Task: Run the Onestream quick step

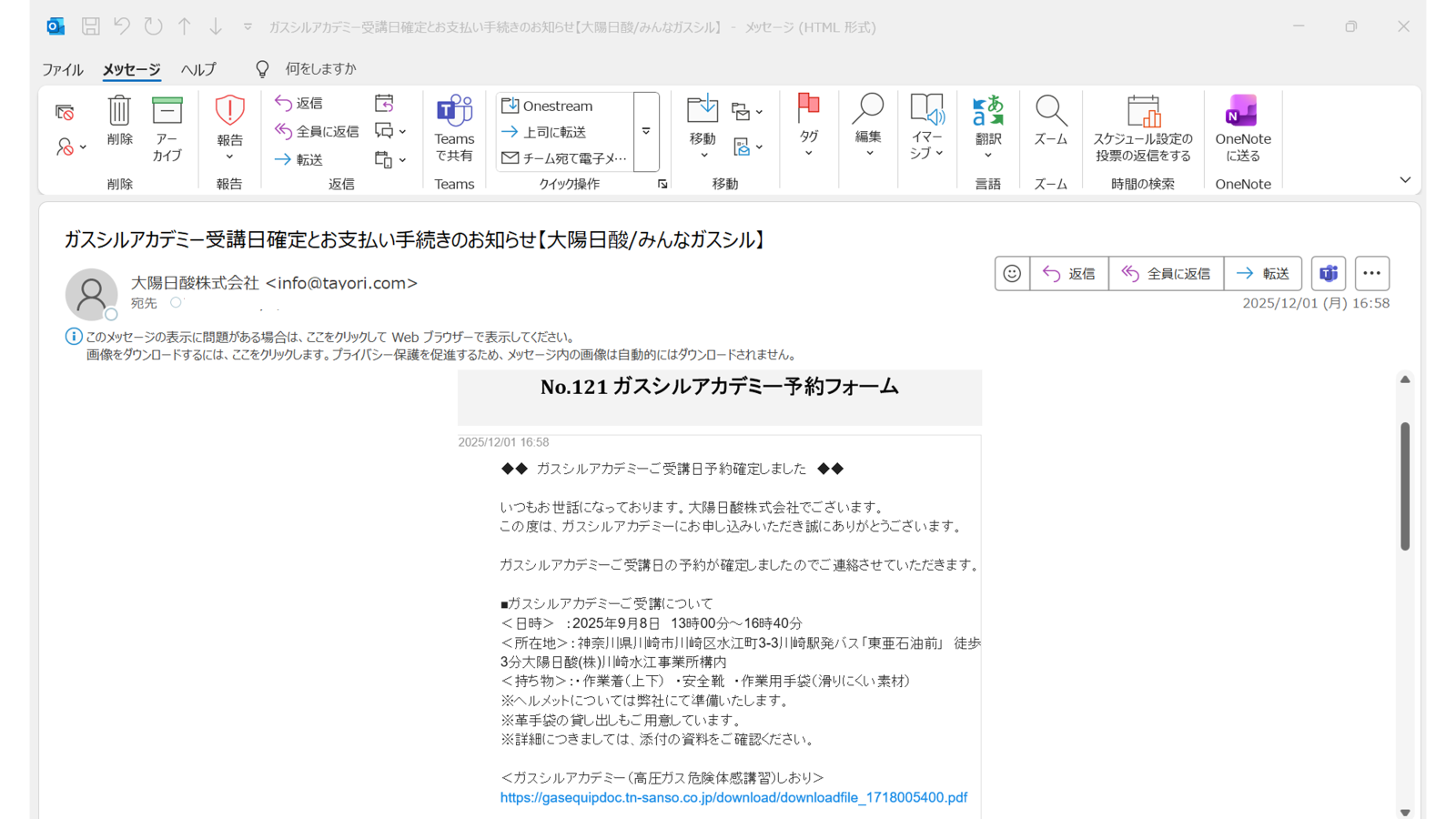Action: 551,106
